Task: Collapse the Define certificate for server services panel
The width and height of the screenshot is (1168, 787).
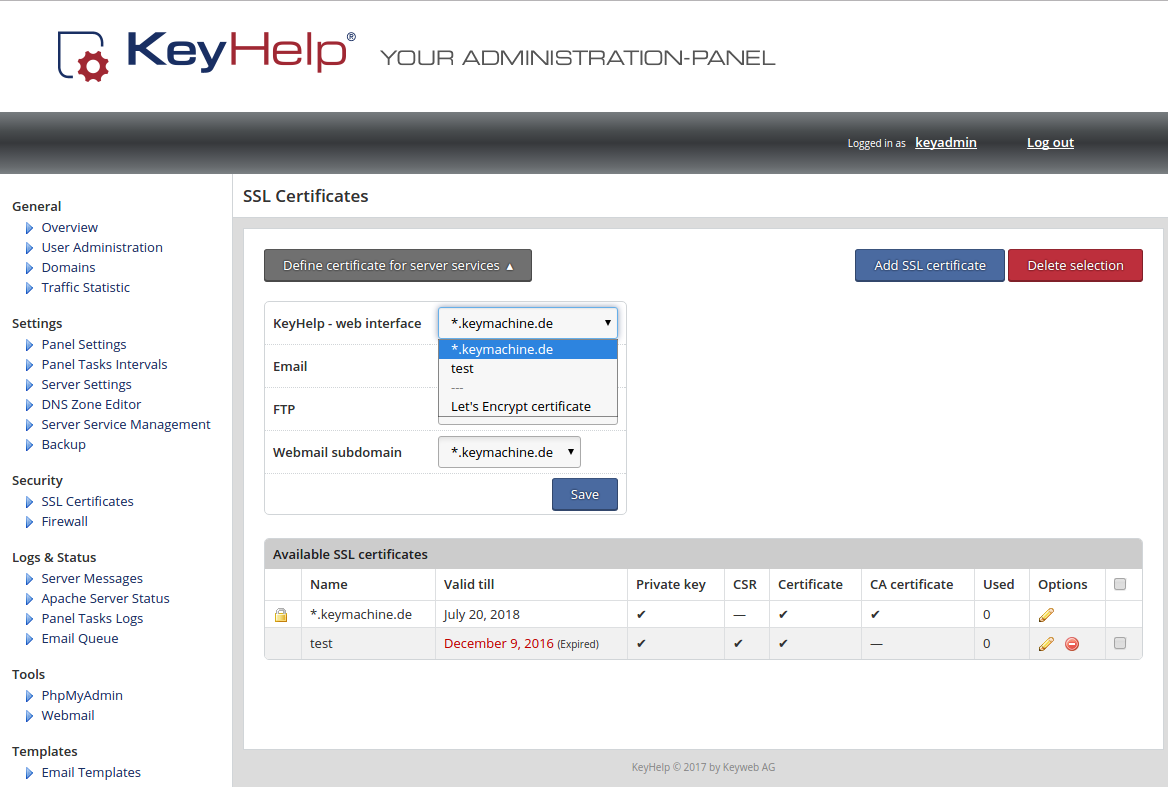Action: point(397,266)
